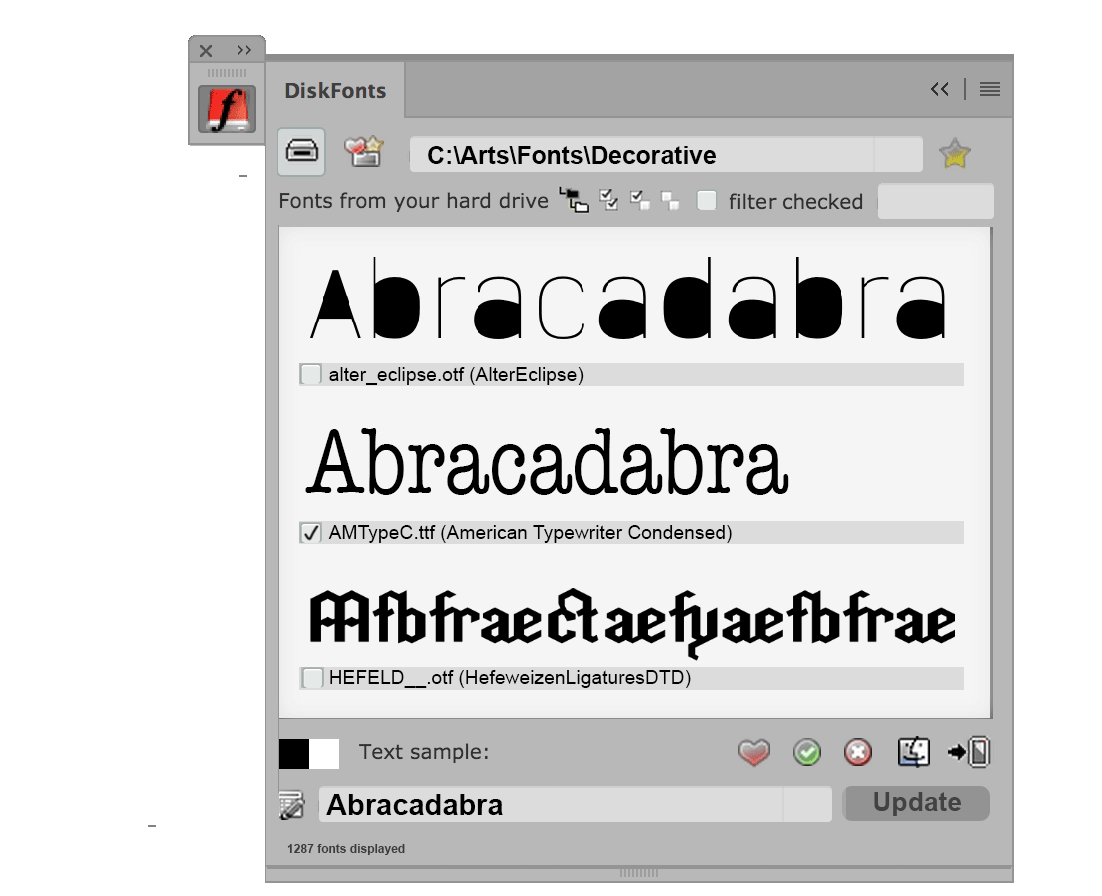The image size is (1102, 896).
Task: Click the edit text sample pencil icon
Action: 292,805
